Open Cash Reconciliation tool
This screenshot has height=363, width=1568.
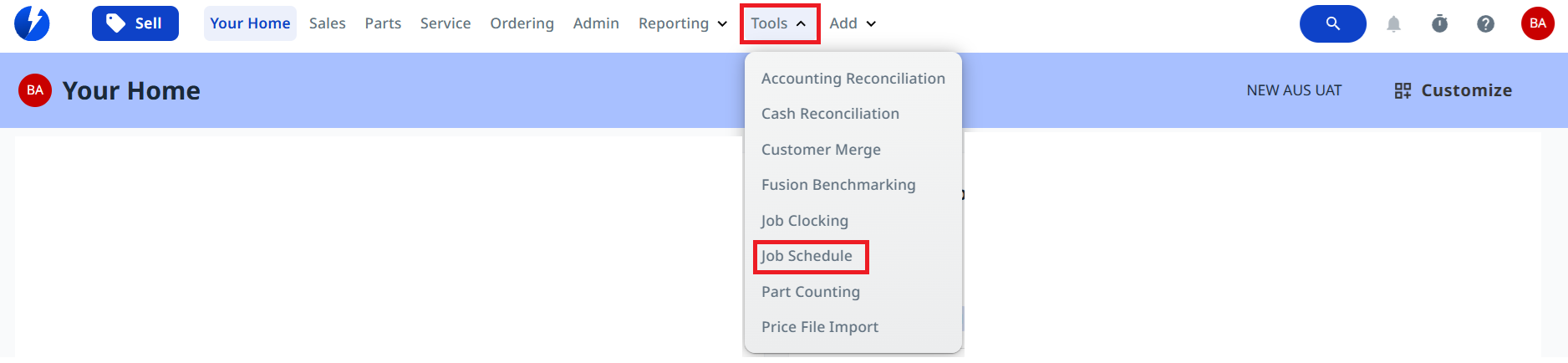(830, 114)
